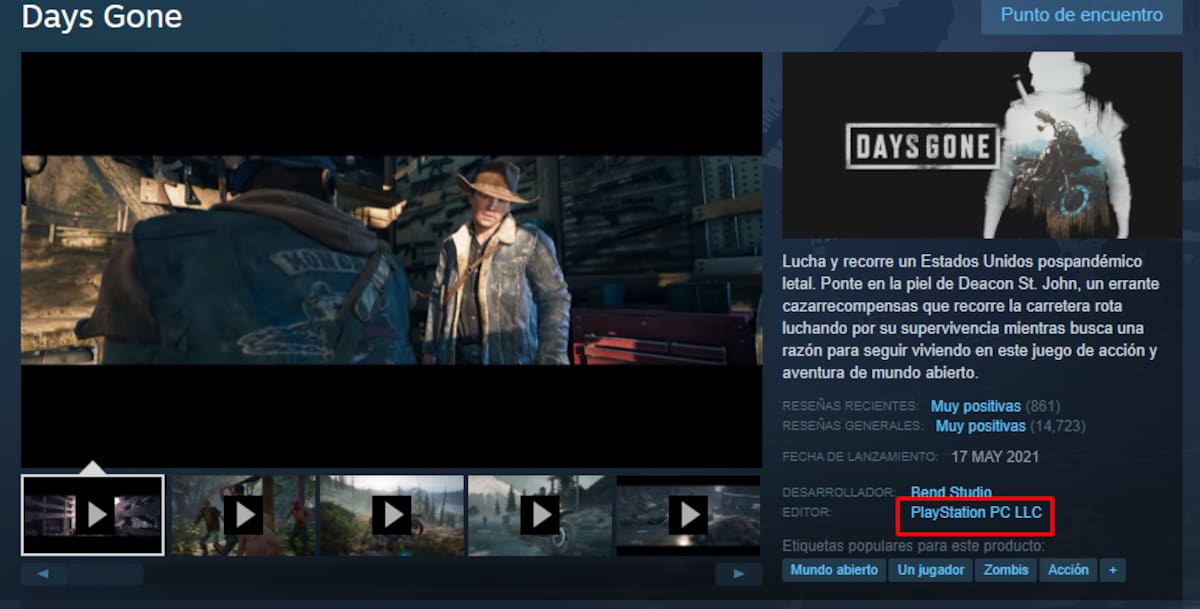This screenshot has height=609, width=1200.
Task: Click the right arrow of thumbnail strip
Action: [739, 574]
